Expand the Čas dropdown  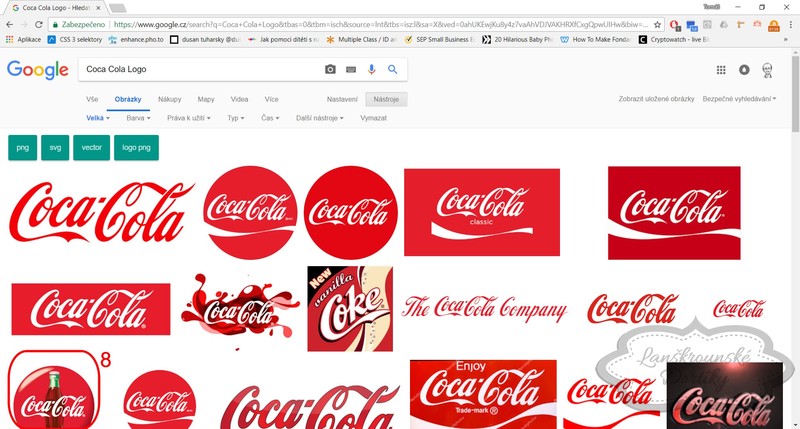270,118
